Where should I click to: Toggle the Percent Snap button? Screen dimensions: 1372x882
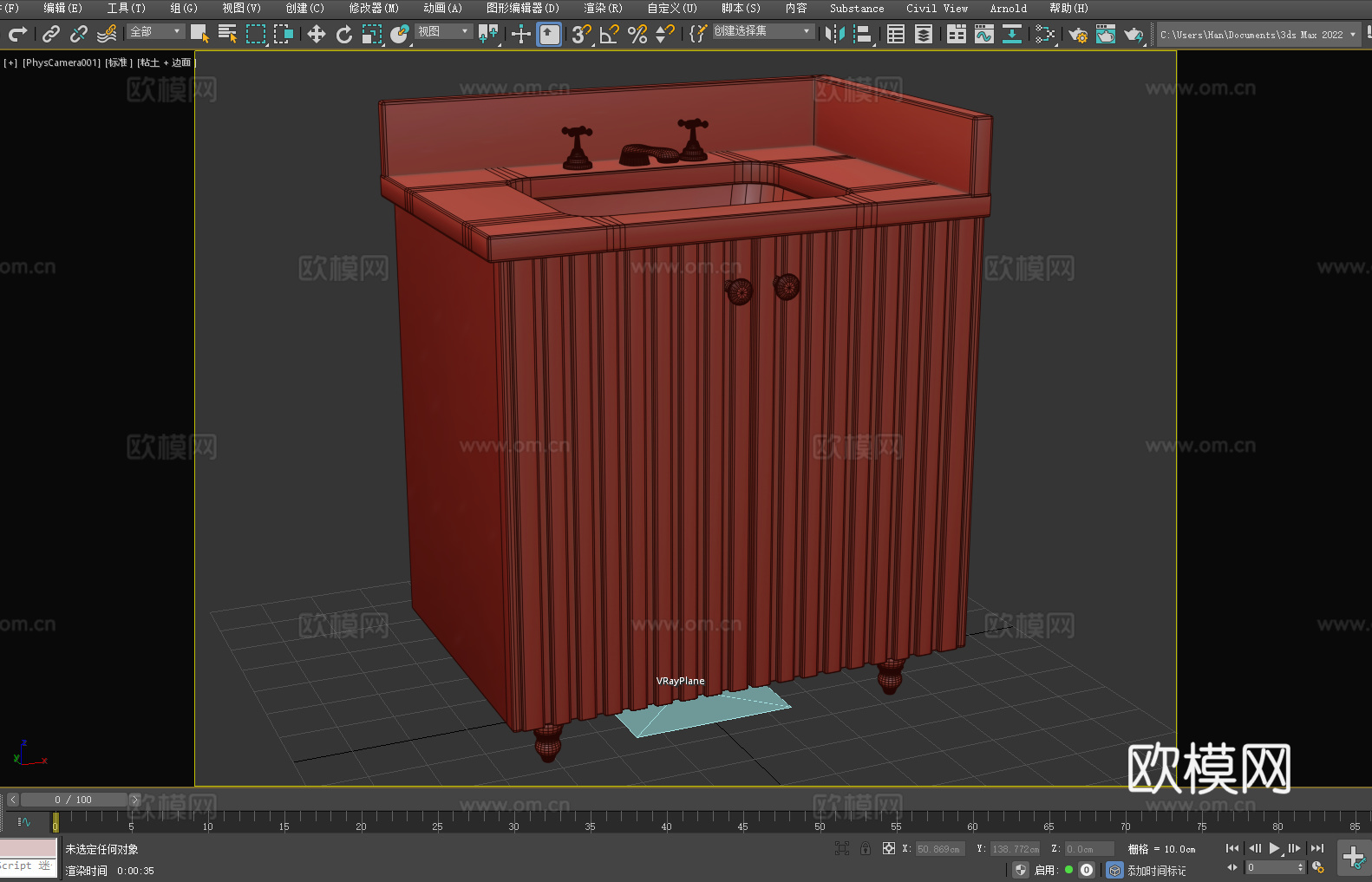637,34
